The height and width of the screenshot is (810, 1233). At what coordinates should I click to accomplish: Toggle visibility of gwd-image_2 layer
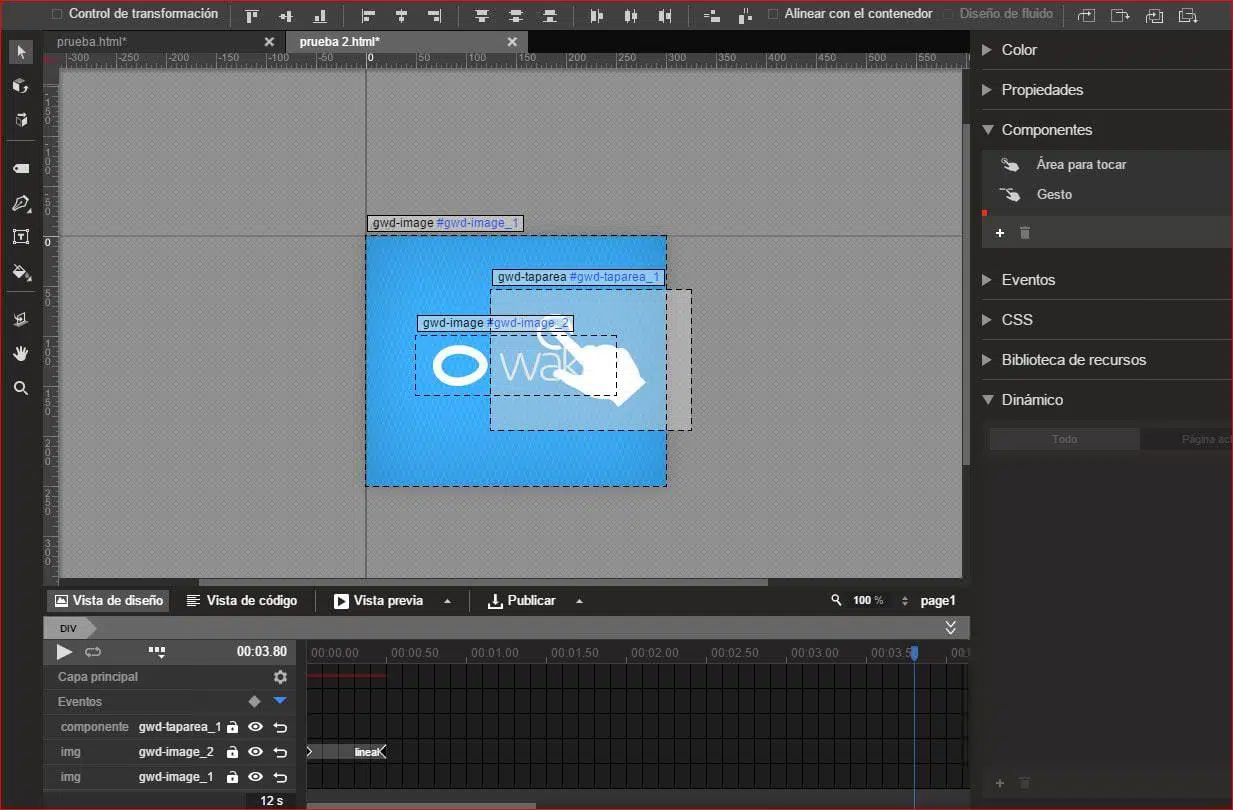(x=255, y=752)
